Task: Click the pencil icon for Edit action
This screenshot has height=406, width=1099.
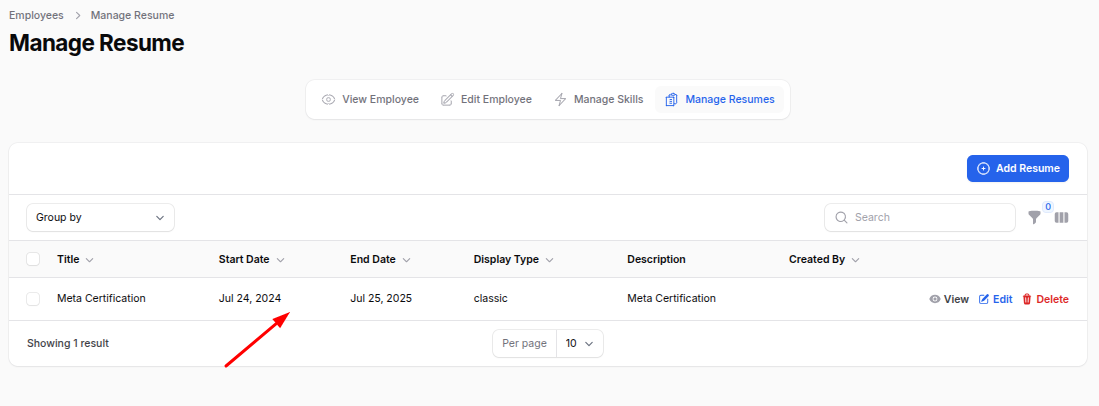Action: (x=983, y=299)
